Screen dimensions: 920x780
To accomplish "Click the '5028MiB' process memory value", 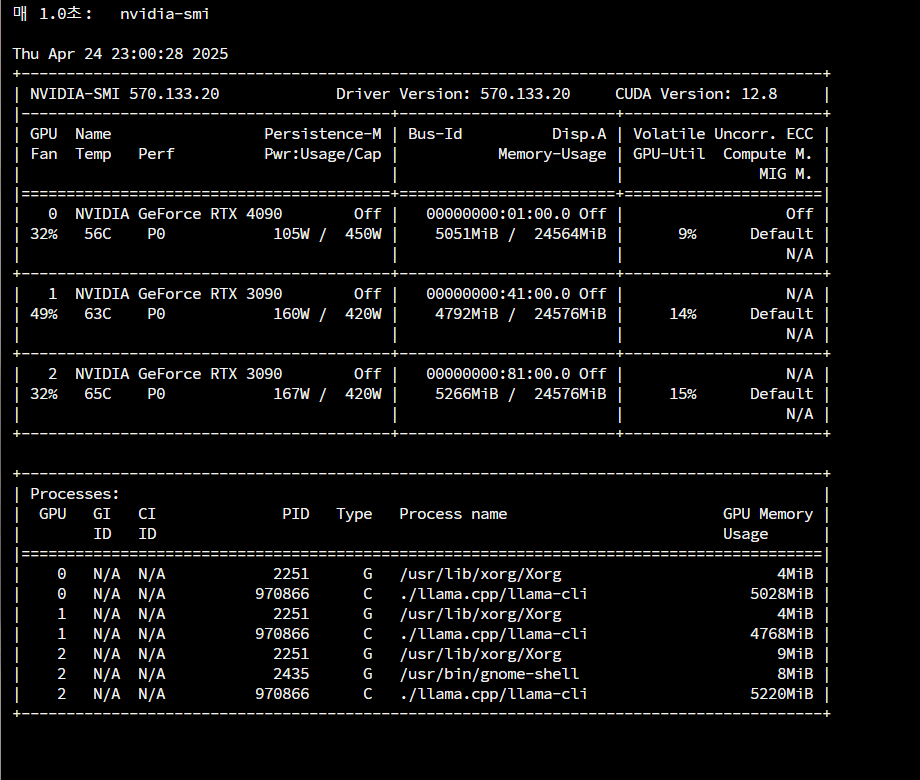I will click(x=782, y=594).
